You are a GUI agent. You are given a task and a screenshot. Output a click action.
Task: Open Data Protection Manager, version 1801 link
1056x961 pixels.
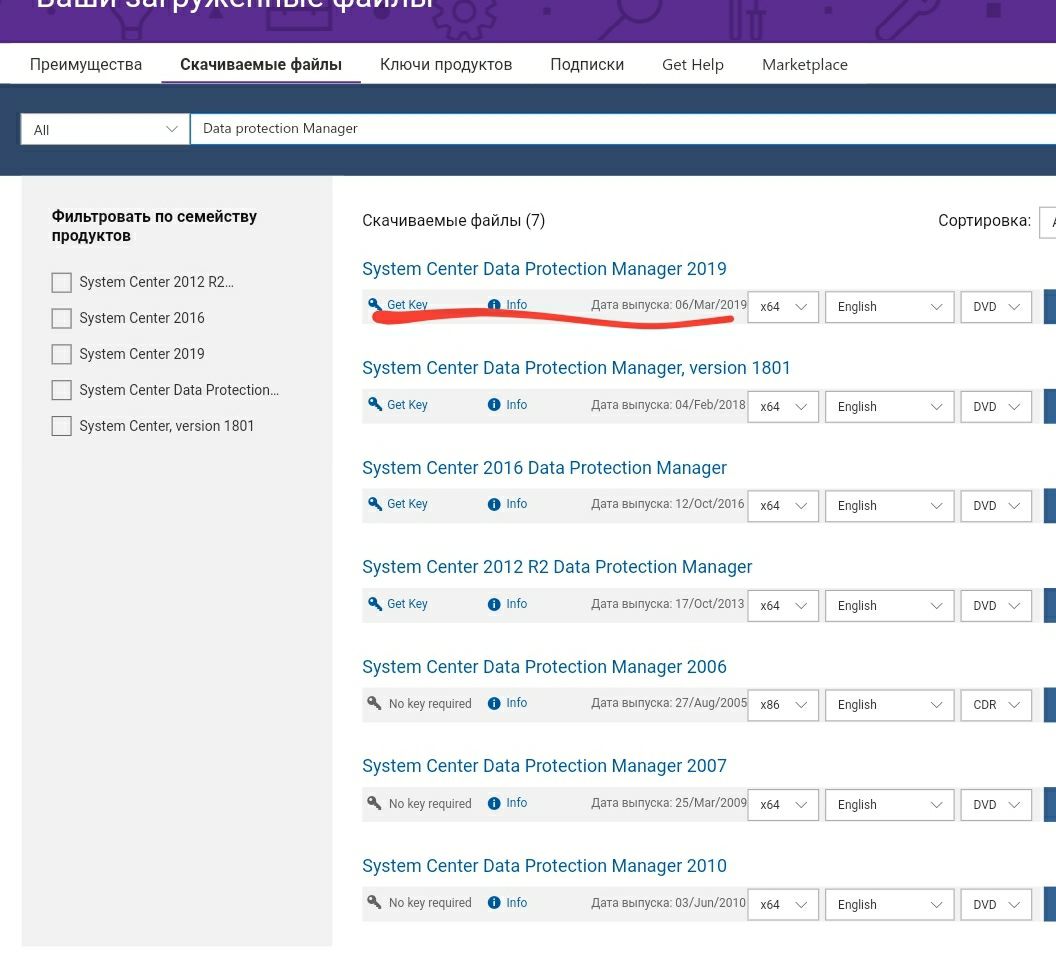coord(576,368)
